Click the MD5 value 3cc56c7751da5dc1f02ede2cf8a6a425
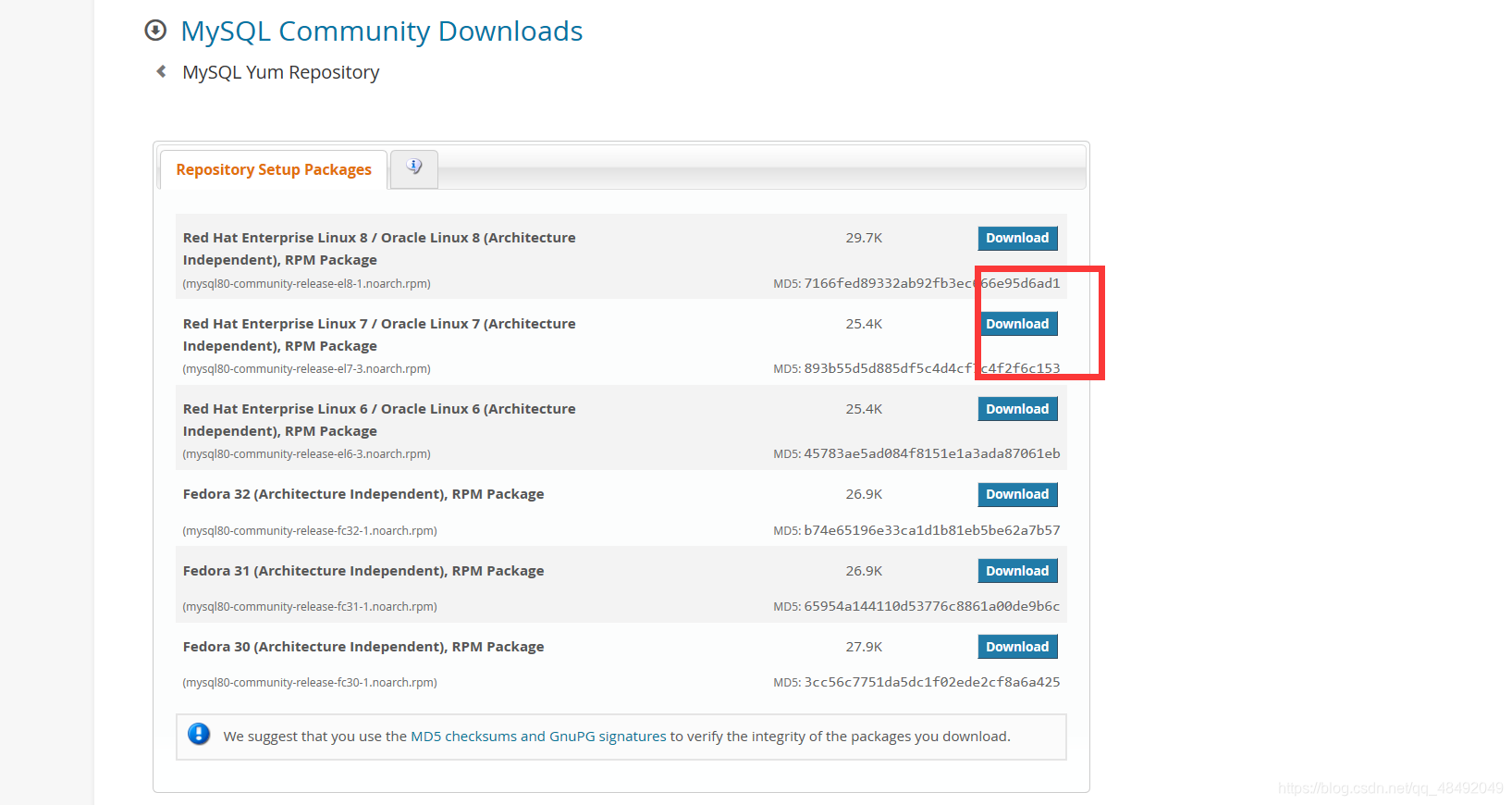The width and height of the screenshot is (1512, 805). [x=932, y=682]
